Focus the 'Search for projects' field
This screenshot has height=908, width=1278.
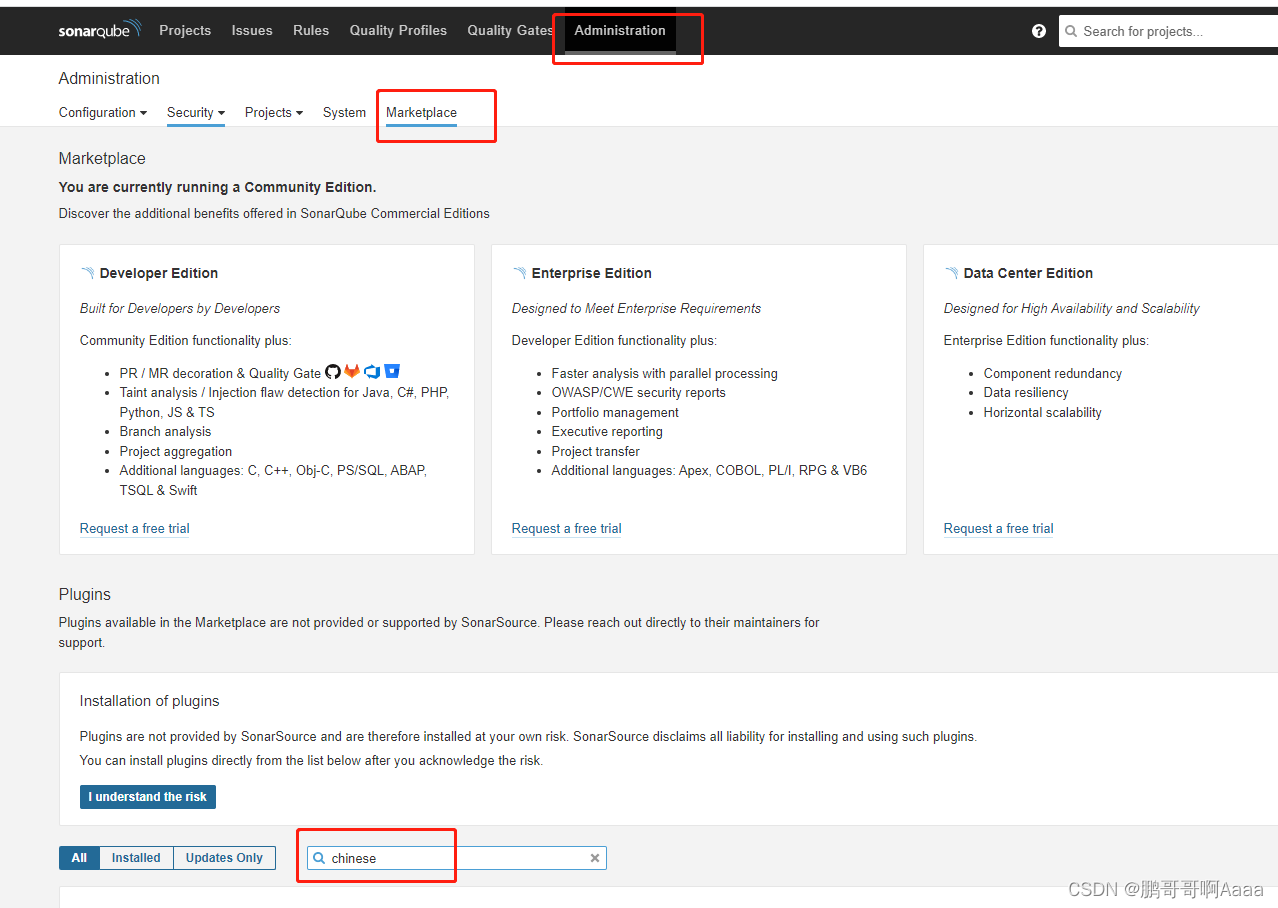1168,31
